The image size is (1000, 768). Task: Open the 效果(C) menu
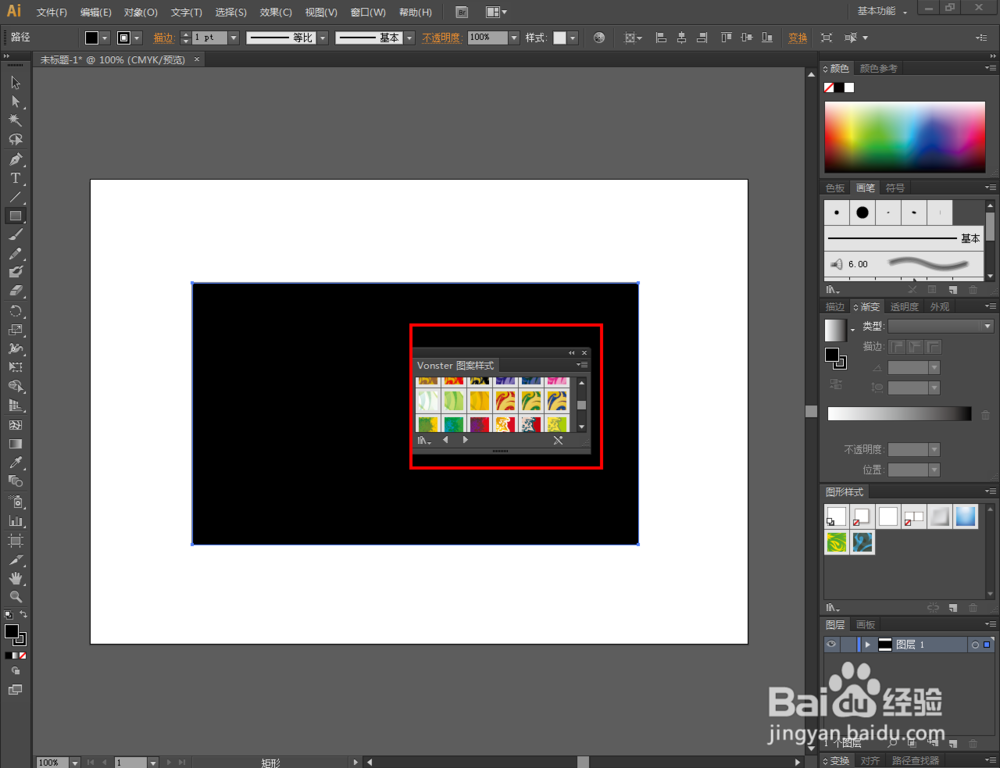pos(276,12)
